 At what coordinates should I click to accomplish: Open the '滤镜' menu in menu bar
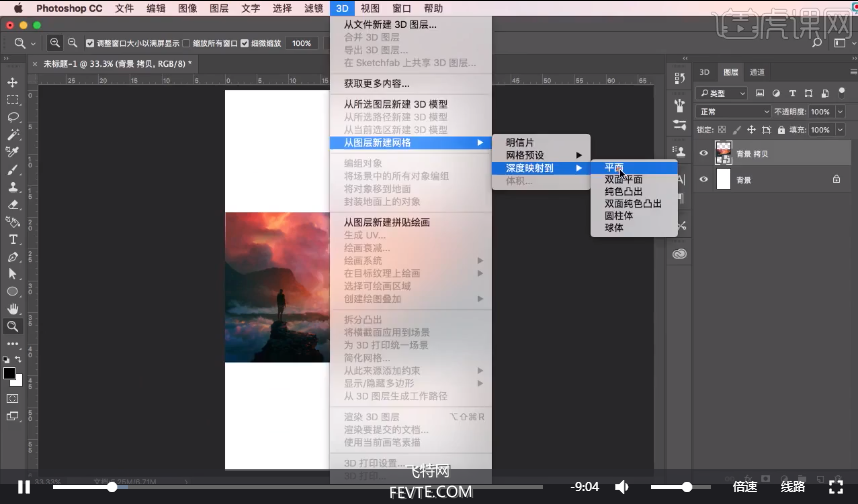[x=314, y=8]
